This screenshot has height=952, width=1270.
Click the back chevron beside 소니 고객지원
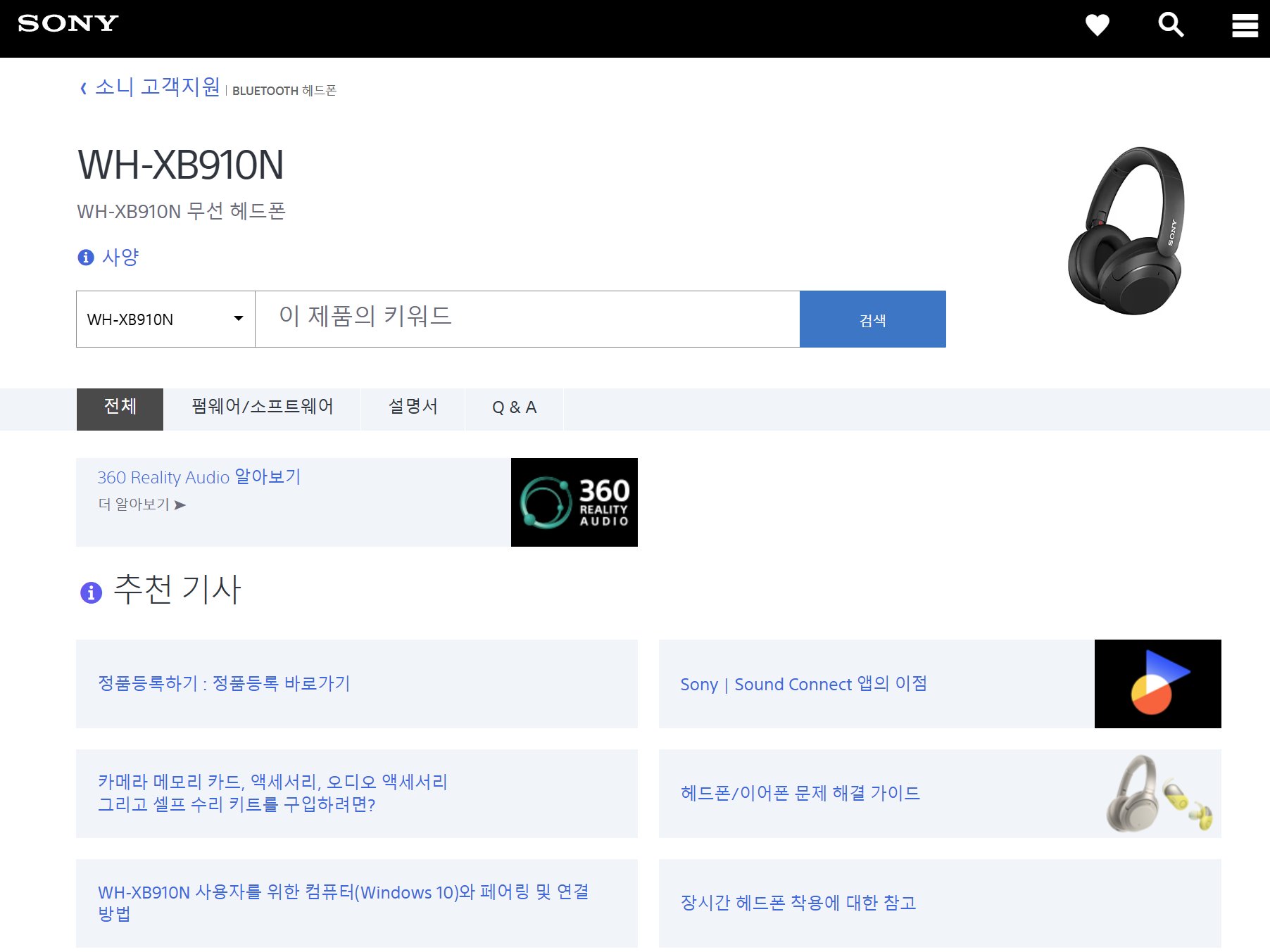(83, 88)
